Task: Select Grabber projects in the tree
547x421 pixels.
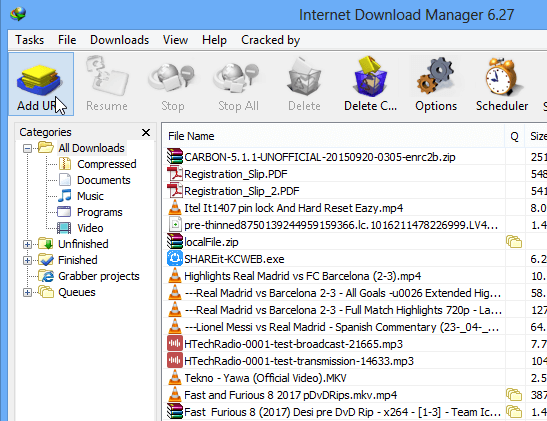Action: click(x=99, y=276)
